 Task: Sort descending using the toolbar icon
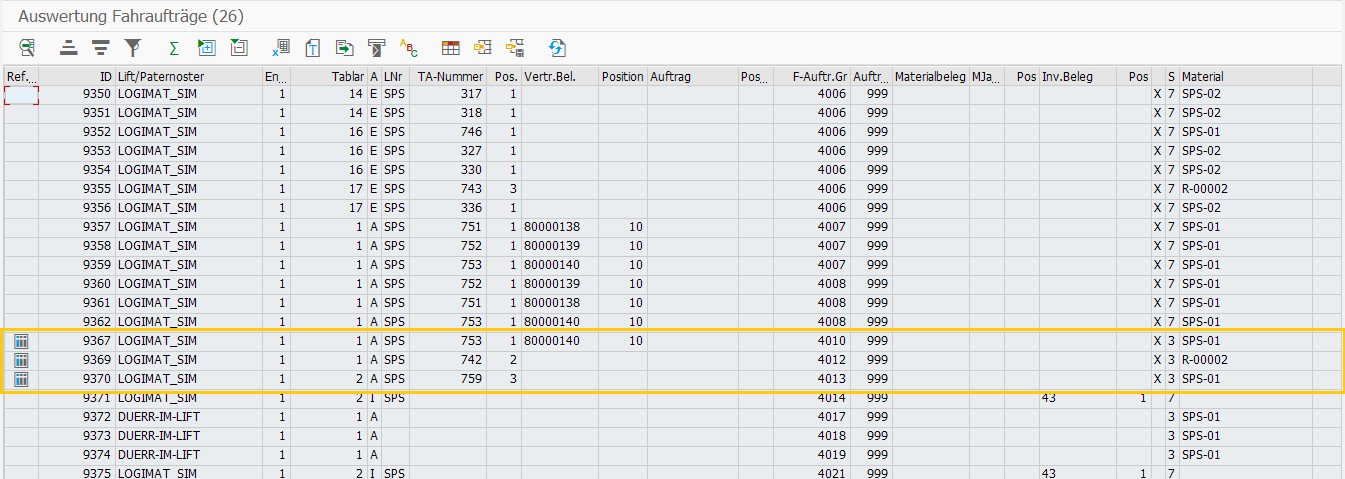pos(100,47)
